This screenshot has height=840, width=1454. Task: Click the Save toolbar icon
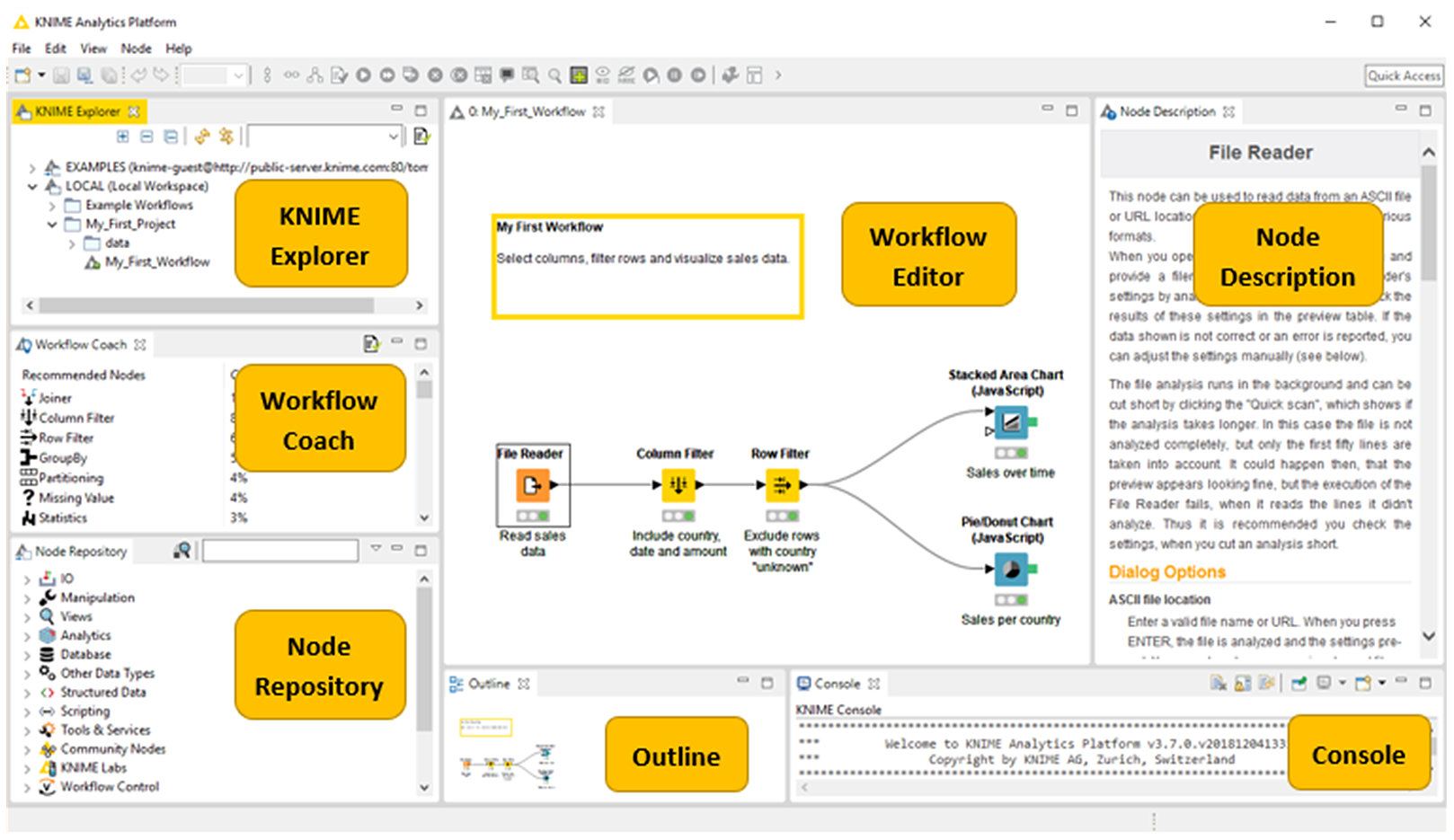click(61, 75)
